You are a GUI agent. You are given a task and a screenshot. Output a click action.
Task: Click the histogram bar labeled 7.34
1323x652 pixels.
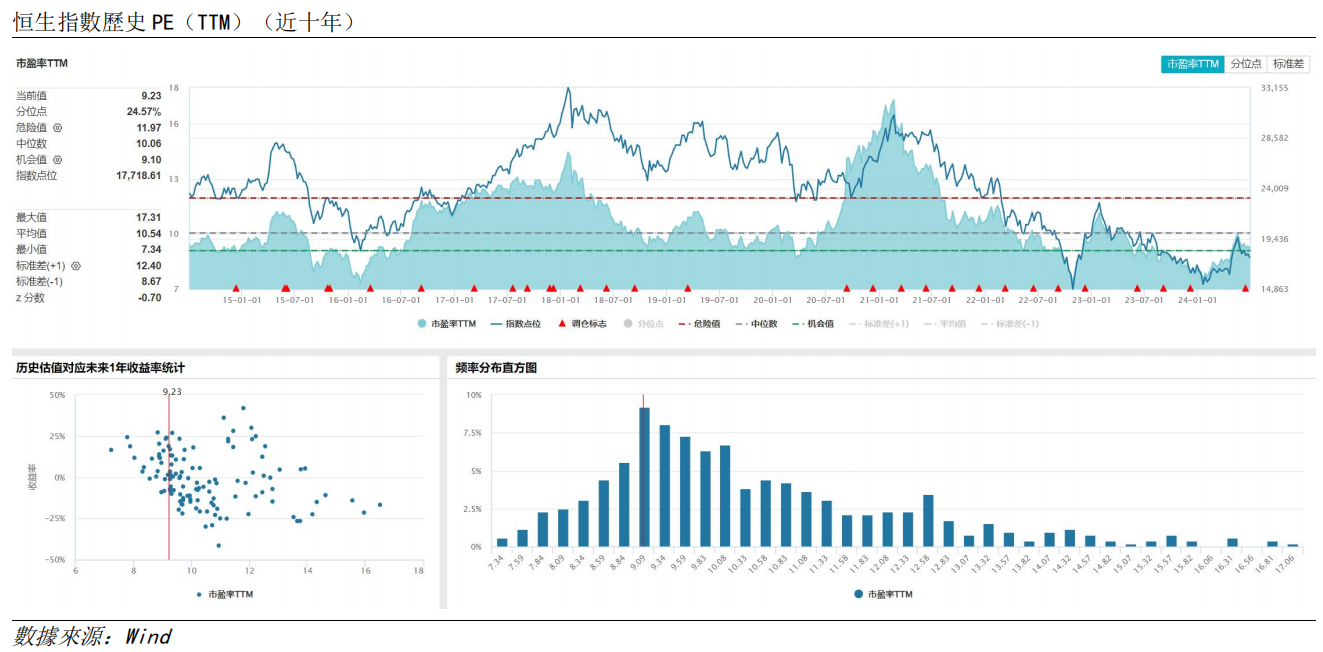502,543
